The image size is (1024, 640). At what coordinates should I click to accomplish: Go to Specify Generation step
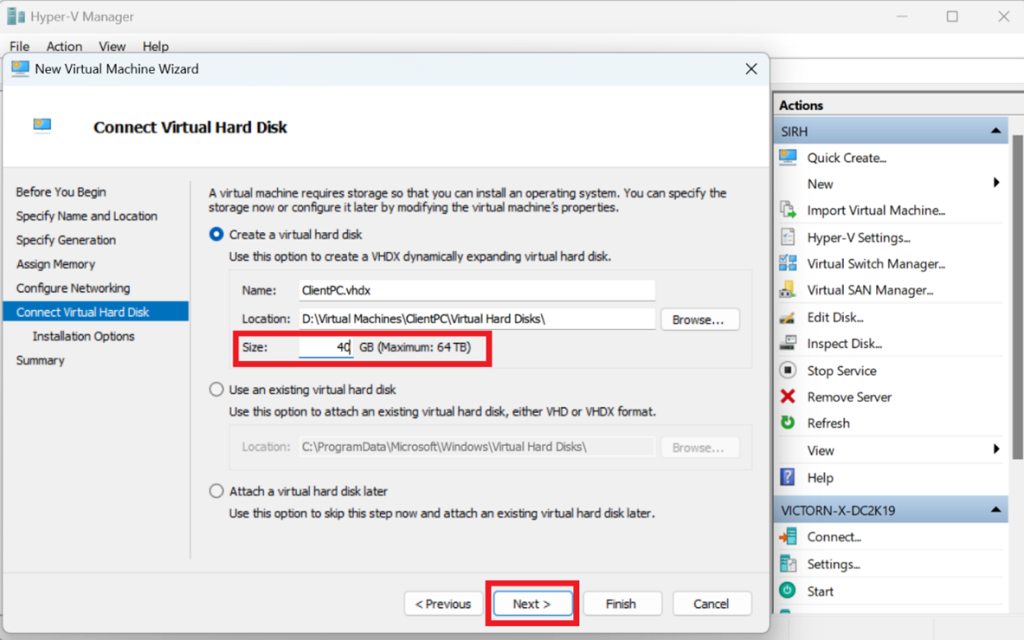(x=66, y=240)
